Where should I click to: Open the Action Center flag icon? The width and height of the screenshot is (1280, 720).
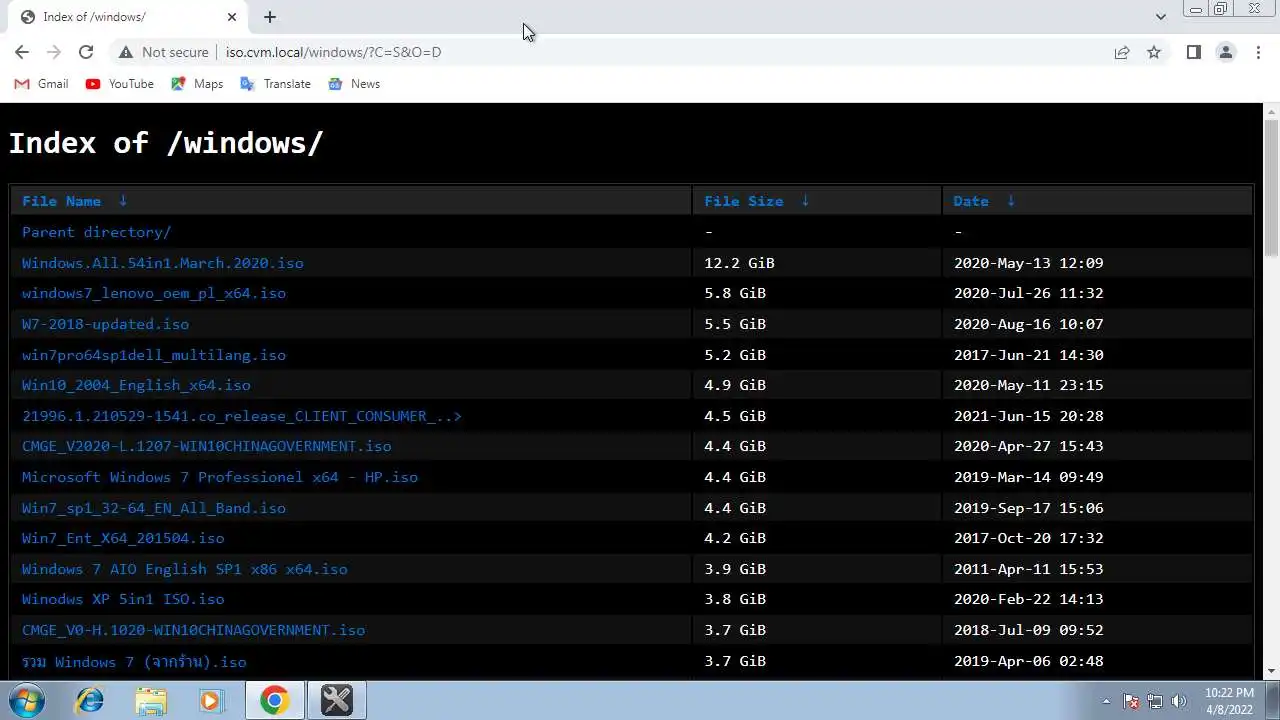click(1131, 701)
